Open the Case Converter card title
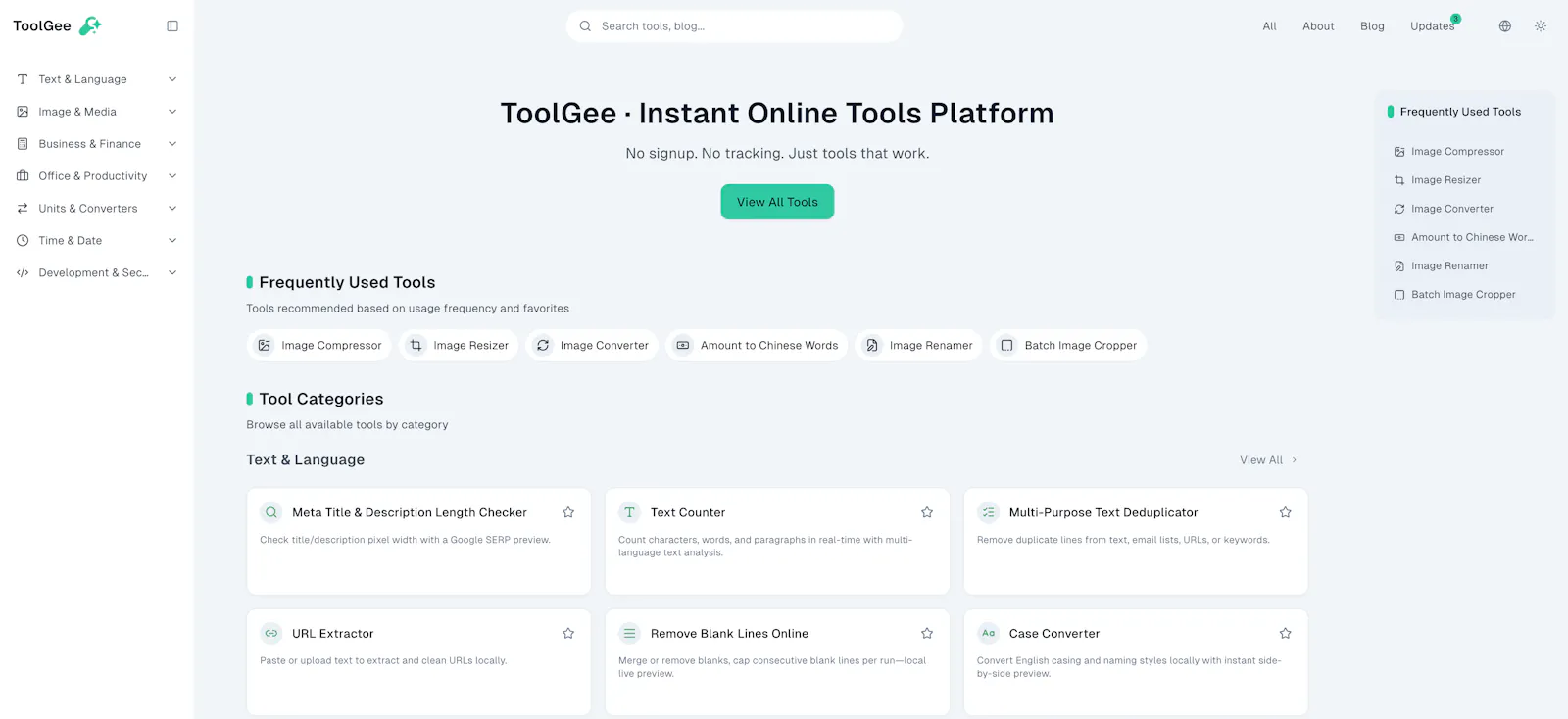The width and height of the screenshot is (1568, 719). [1054, 634]
